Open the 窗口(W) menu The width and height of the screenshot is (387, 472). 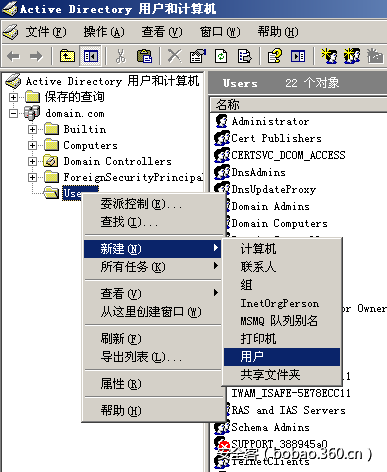point(220,32)
